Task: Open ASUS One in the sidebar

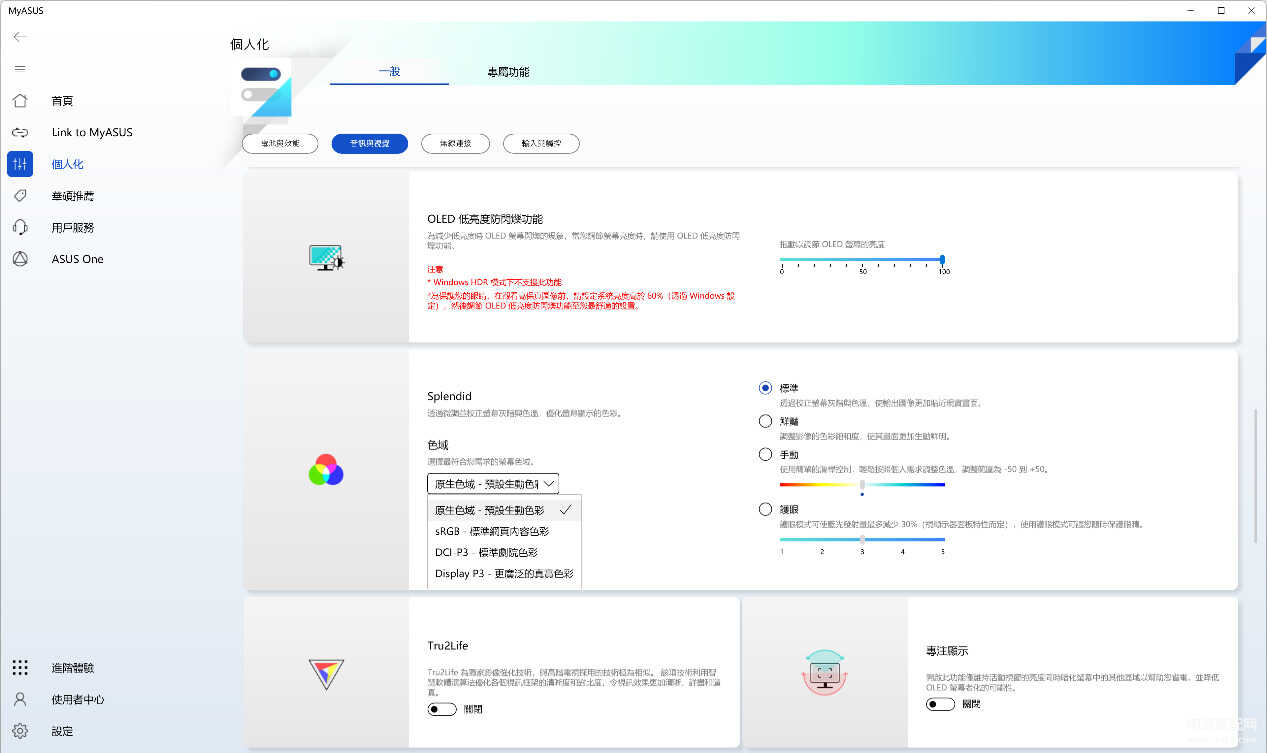Action: tap(78, 259)
